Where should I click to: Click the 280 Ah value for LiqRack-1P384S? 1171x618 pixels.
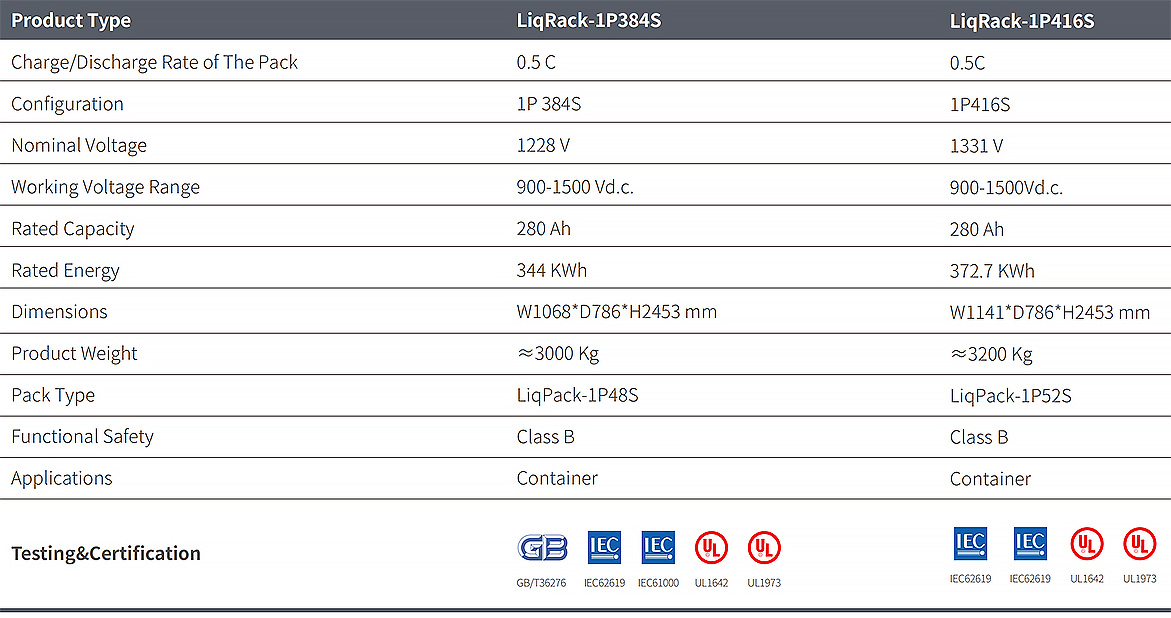[x=544, y=228]
